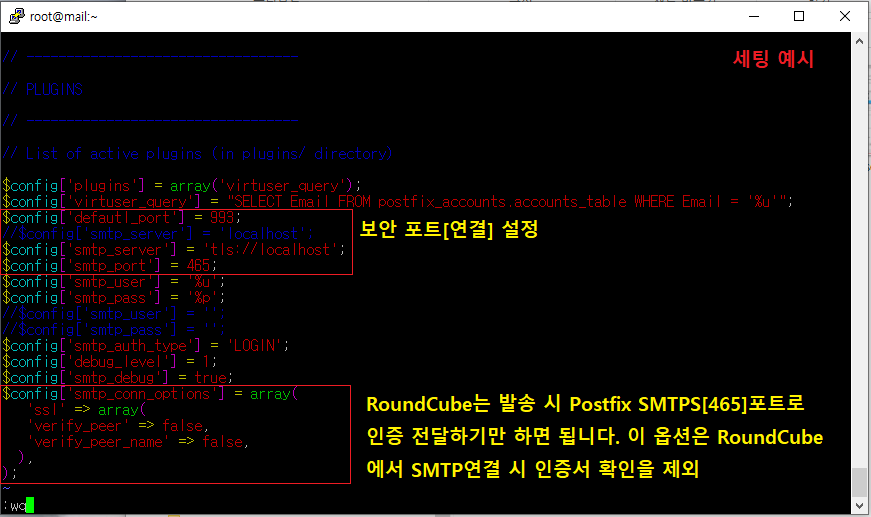Click the 'List of active plugins' comment
Image resolution: width=871 pixels, height=517 pixels.
click(x=197, y=153)
